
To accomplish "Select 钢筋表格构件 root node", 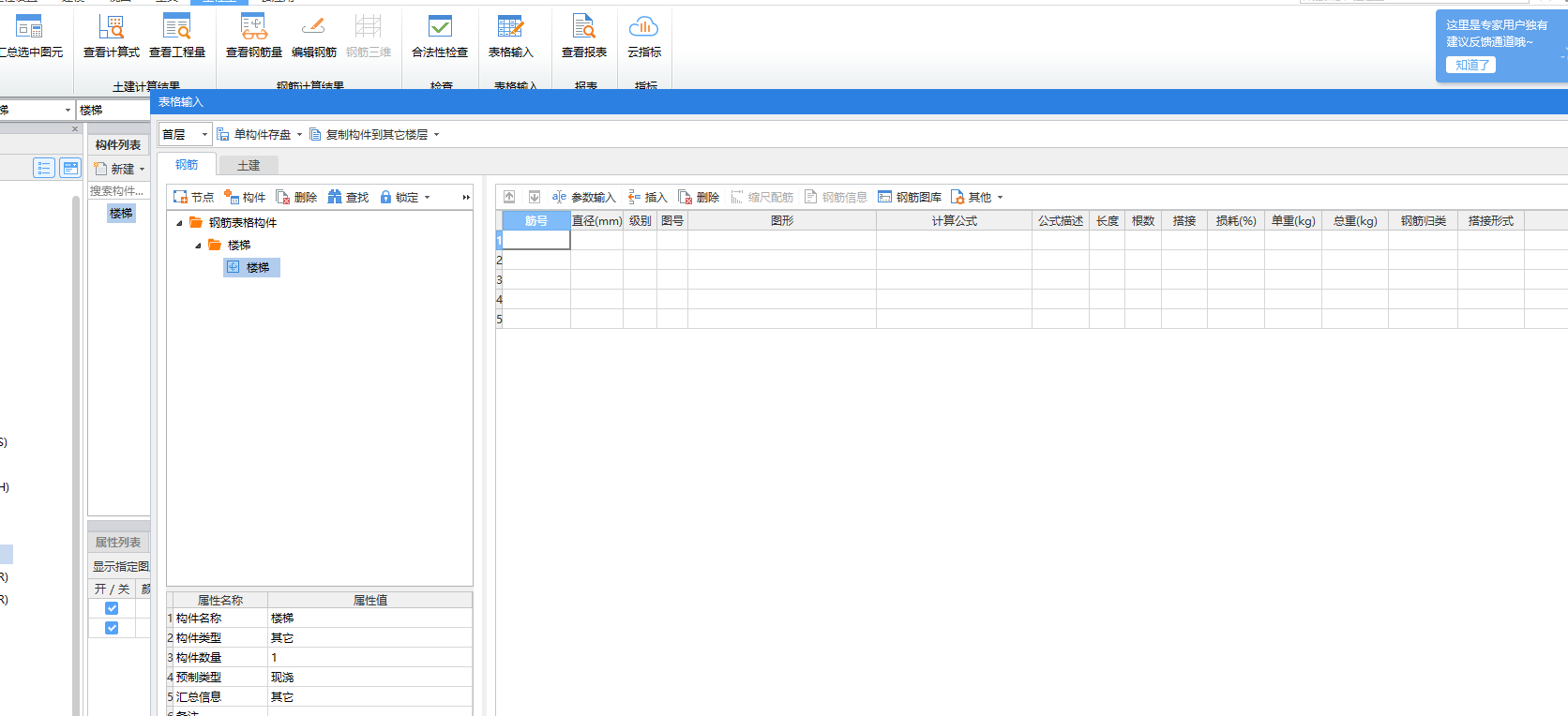I will pos(243,222).
